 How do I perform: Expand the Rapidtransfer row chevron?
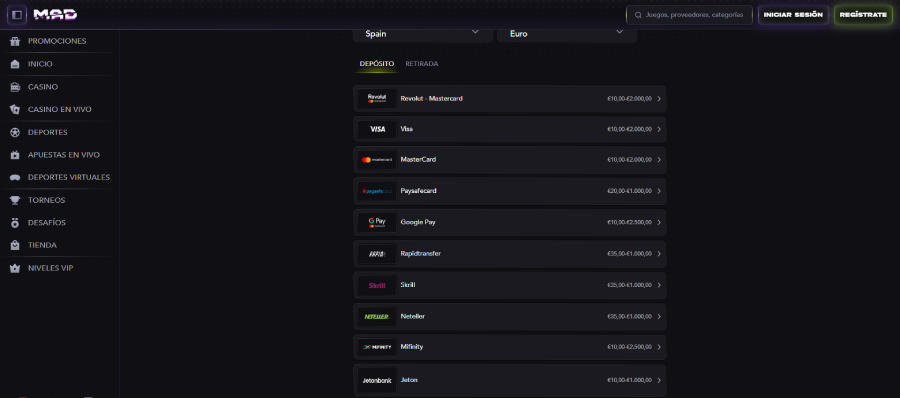click(x=659, y=254)
